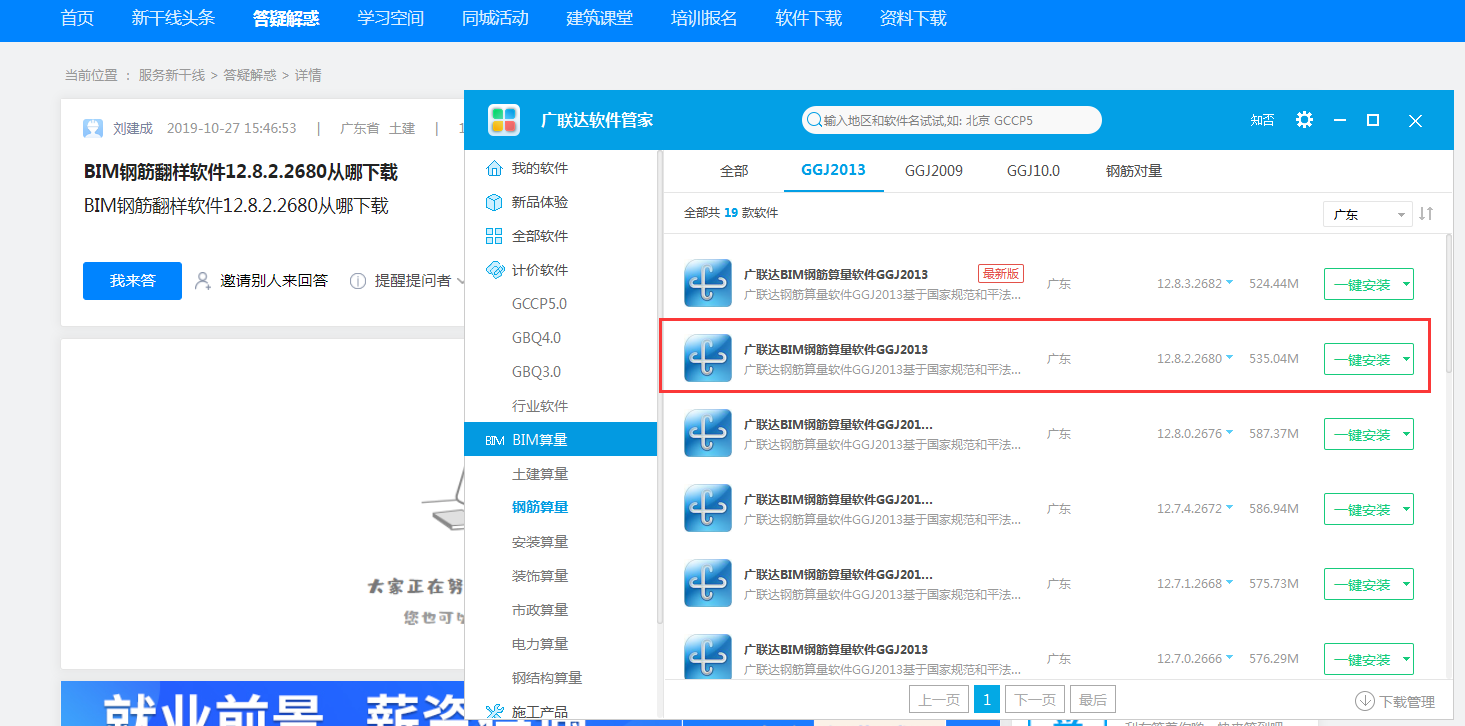The width and height of the screenshot is (1465, 726).
Task: Click the 我来答 button
Action: pyautogui.click(x=132, y=281)
